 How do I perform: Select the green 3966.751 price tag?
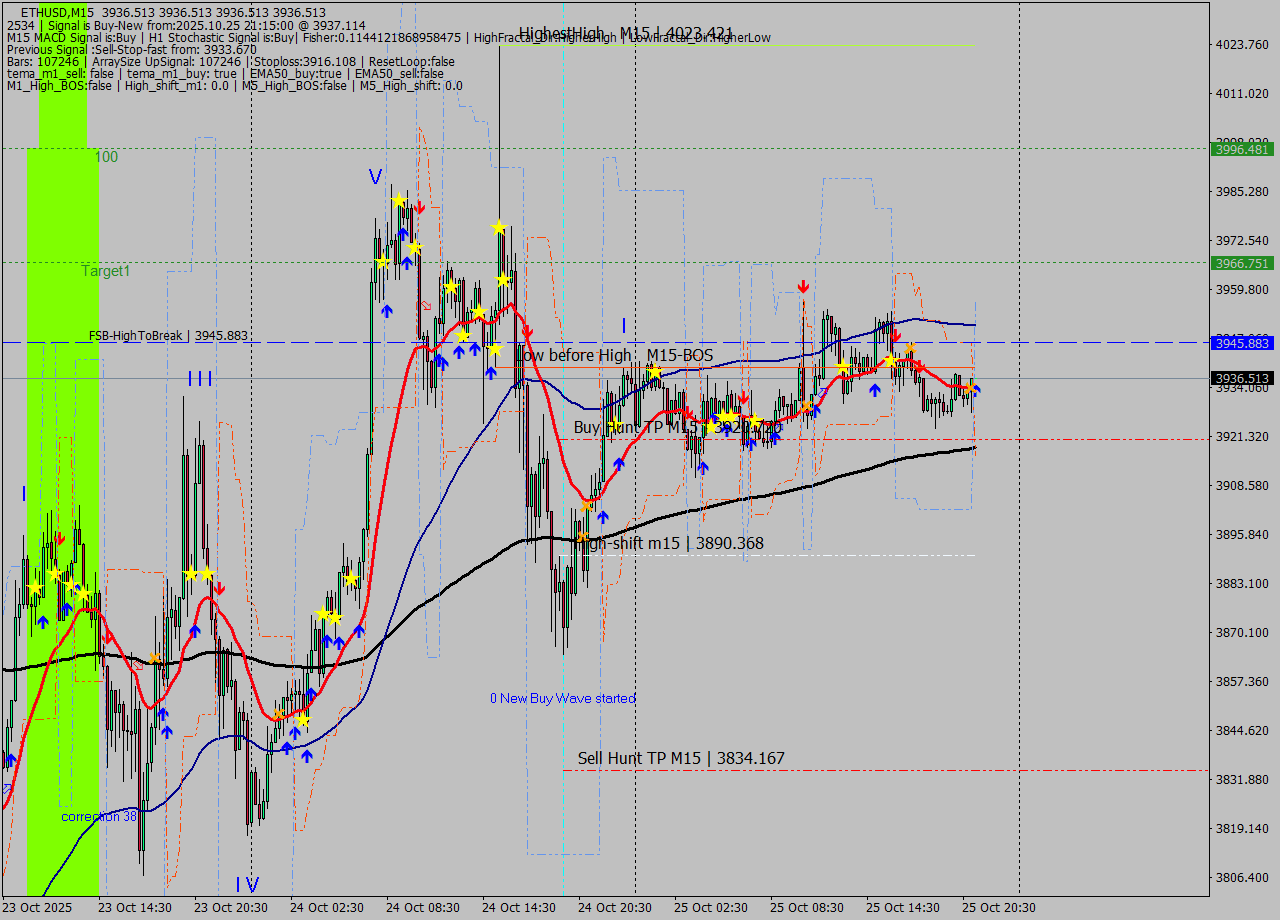click(x=1241, y=263)
